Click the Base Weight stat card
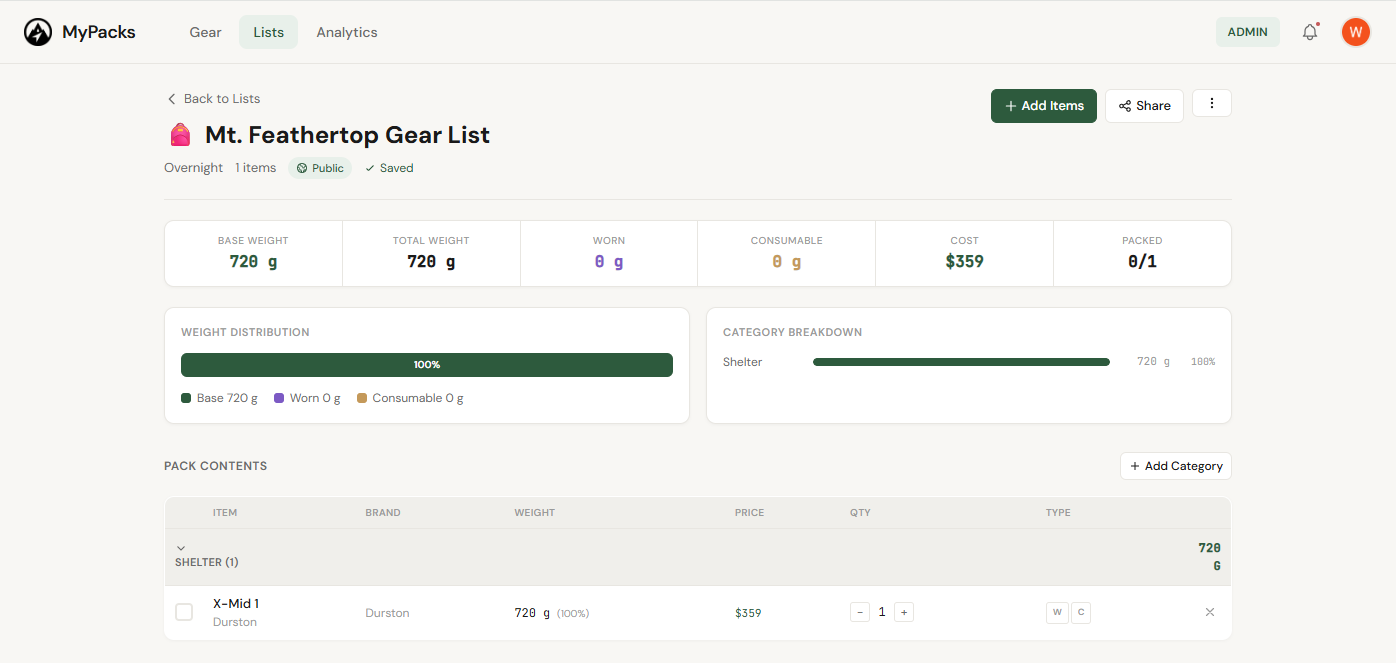 pyautogui.click(x=253, y=253)
